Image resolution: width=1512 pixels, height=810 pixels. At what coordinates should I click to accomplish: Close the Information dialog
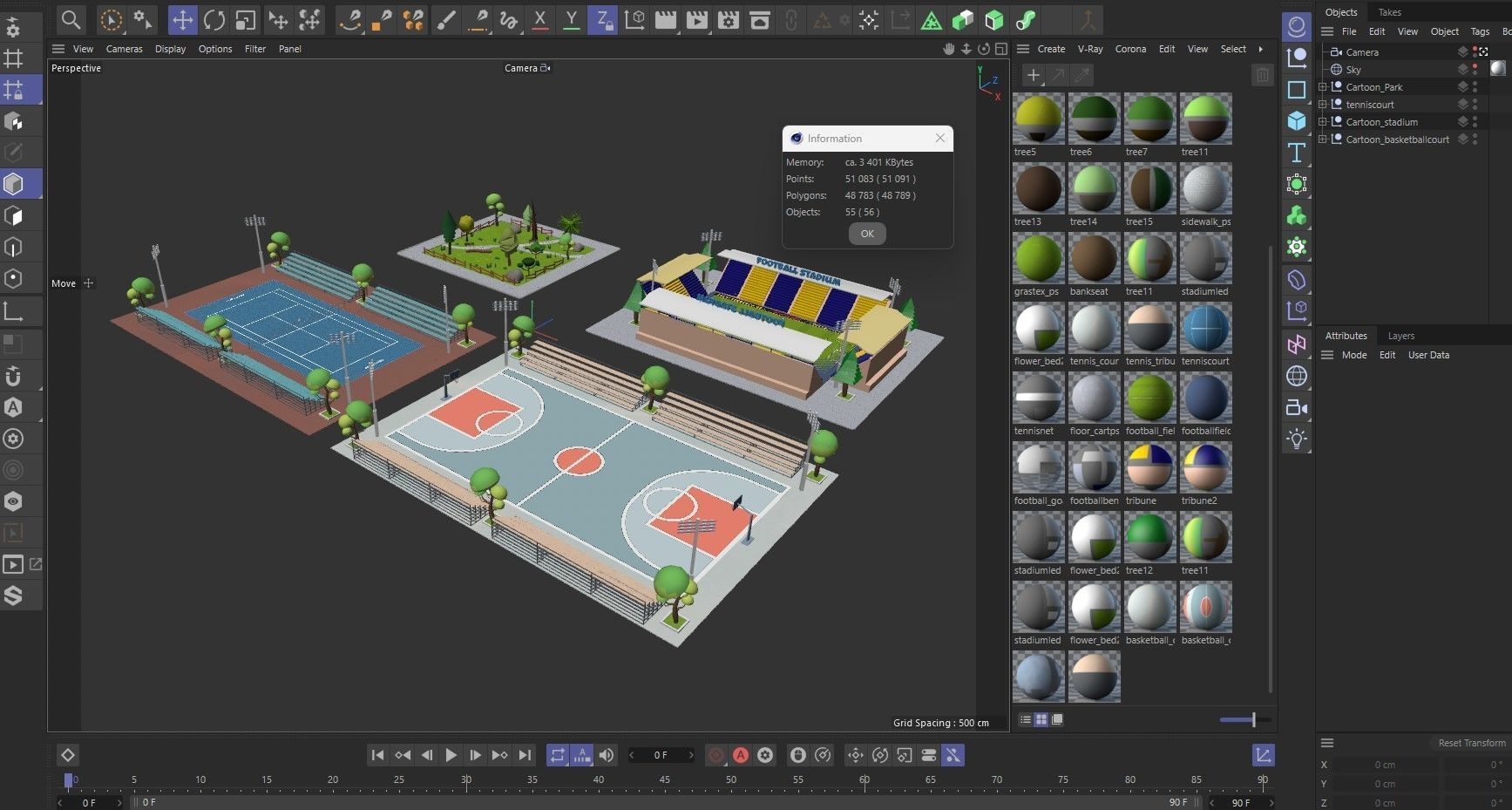(x=940, y=138)
